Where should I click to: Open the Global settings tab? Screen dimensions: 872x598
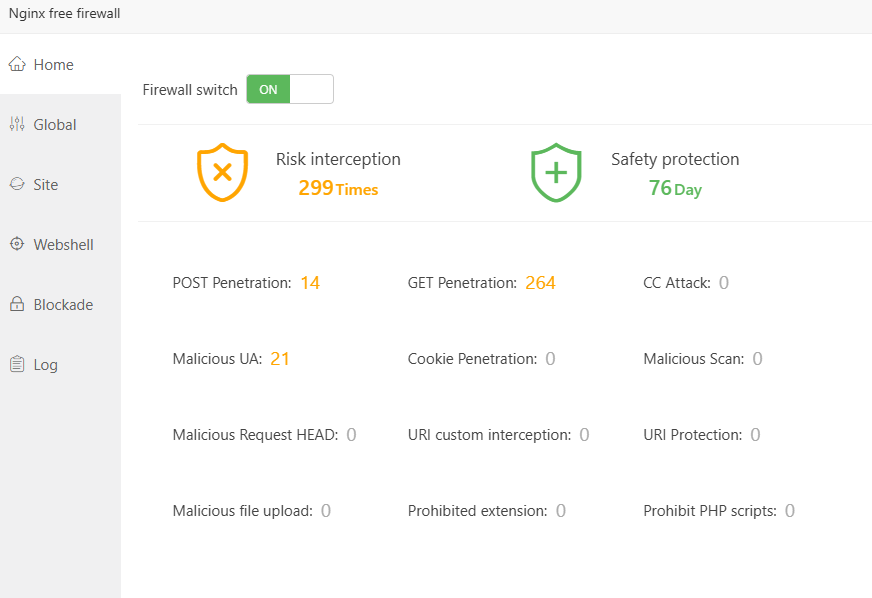(55, 125)
